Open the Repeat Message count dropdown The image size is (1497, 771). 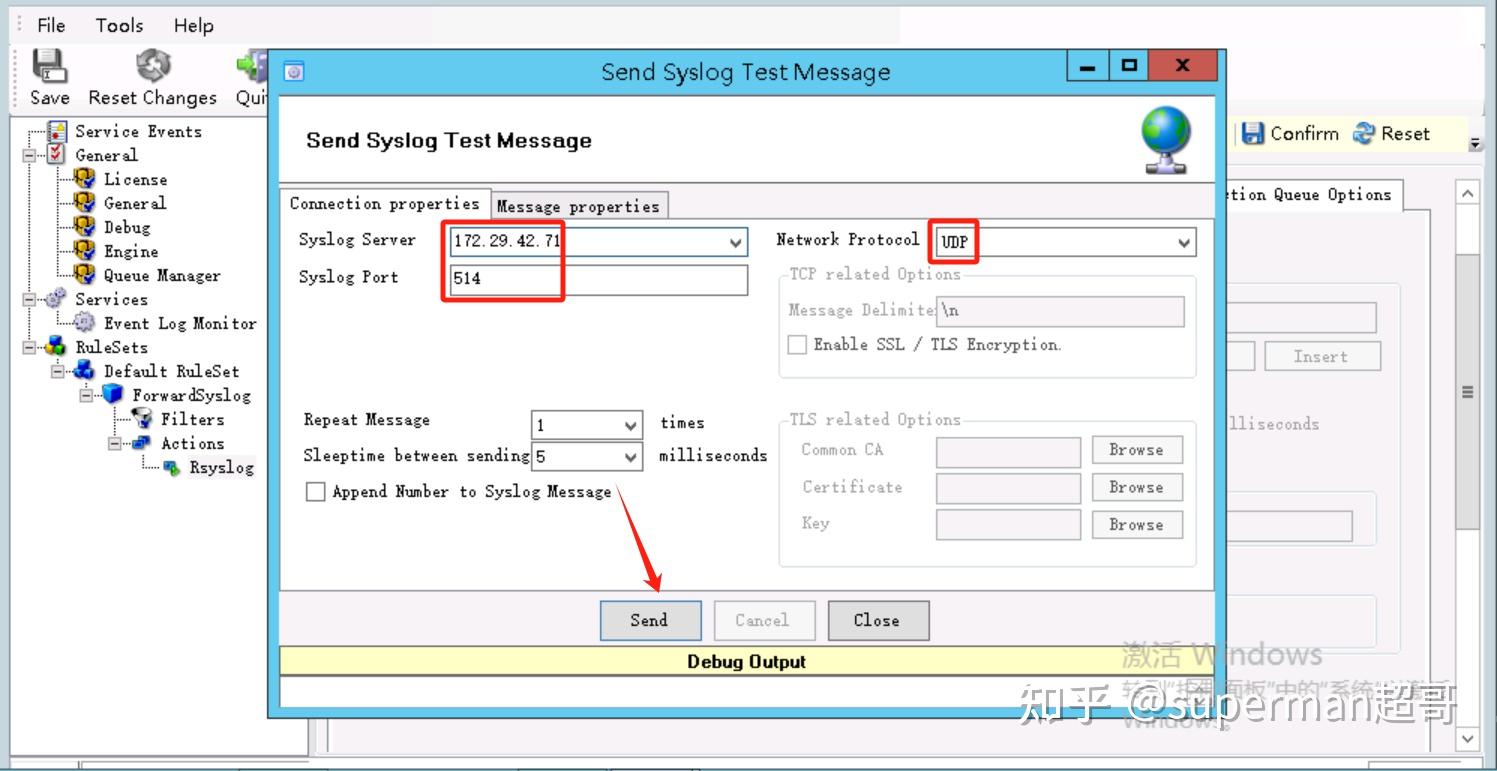point(631,426)
